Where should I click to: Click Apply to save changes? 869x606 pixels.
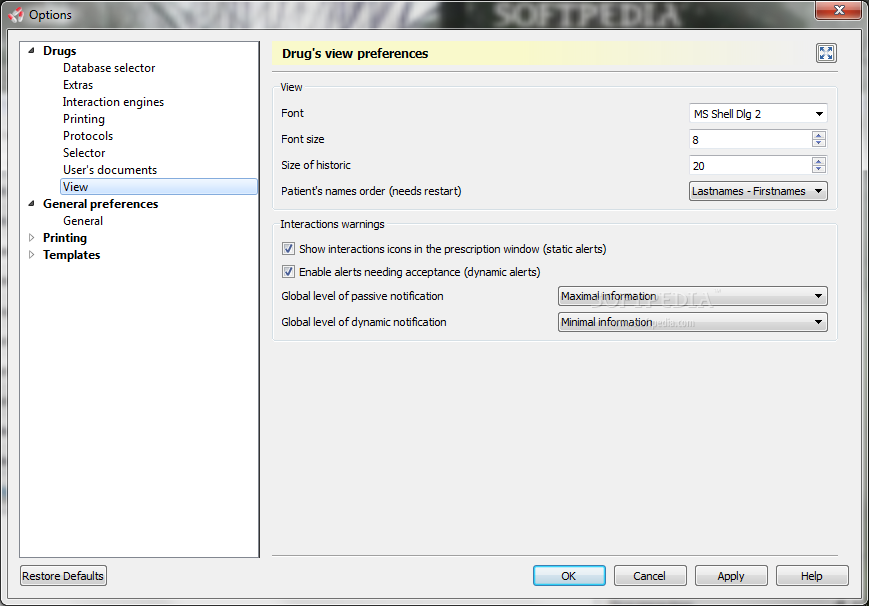pos(731,576)
